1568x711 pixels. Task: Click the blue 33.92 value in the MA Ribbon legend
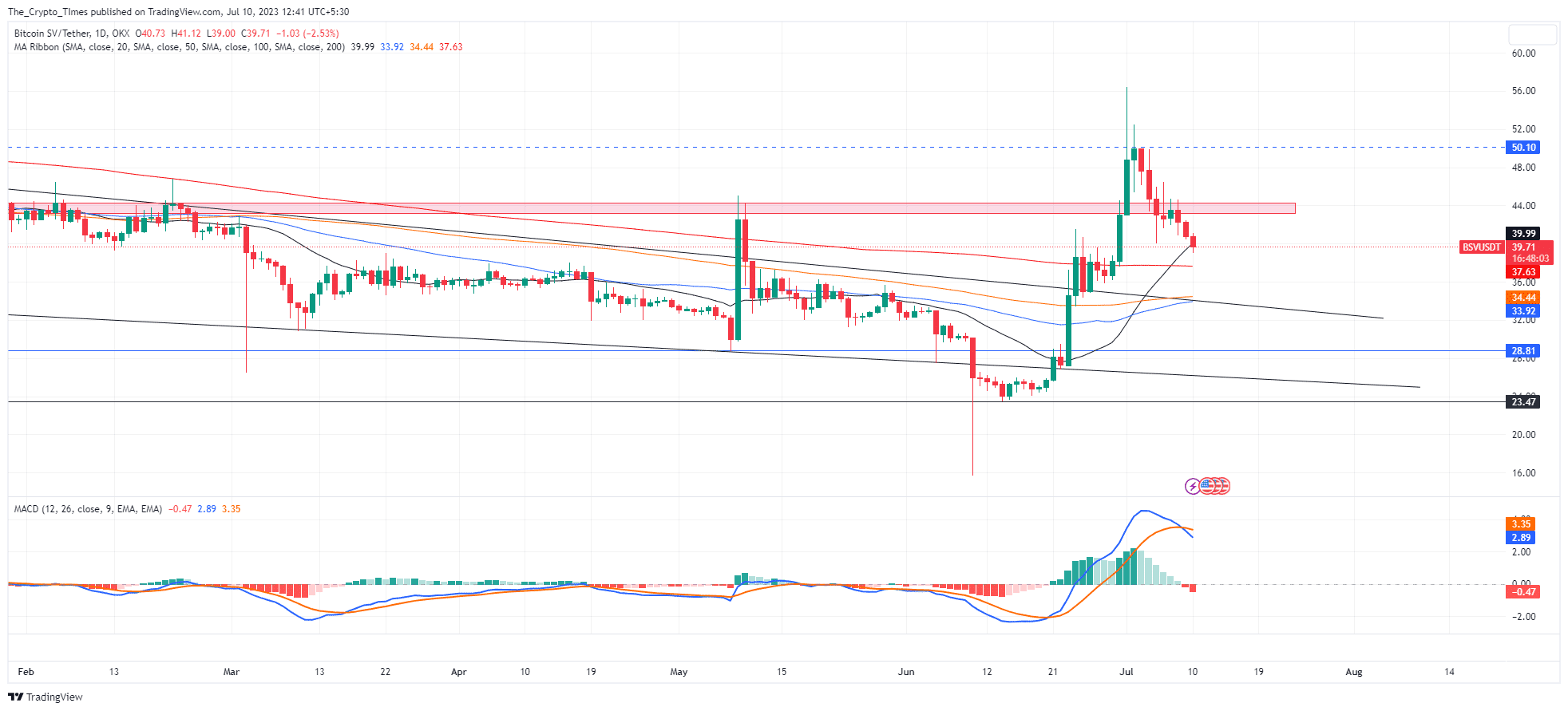pos(392,47)
